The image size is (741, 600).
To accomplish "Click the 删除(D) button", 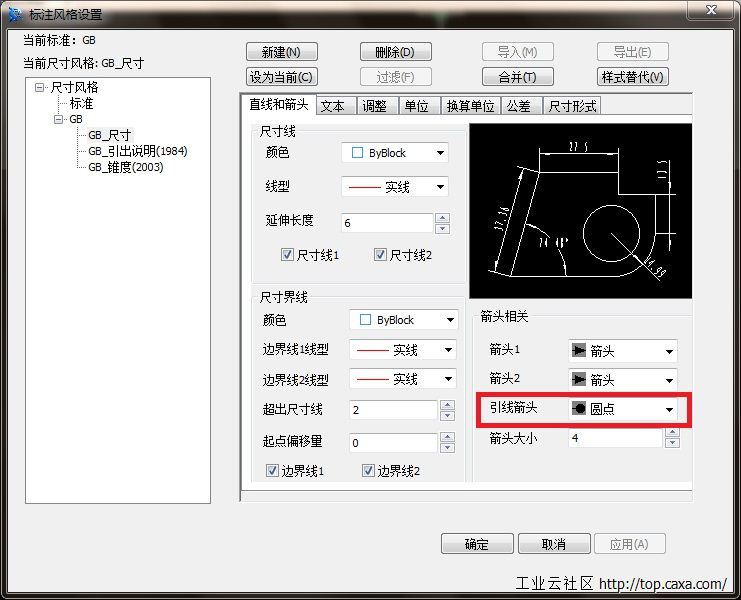I will (396, 51).
